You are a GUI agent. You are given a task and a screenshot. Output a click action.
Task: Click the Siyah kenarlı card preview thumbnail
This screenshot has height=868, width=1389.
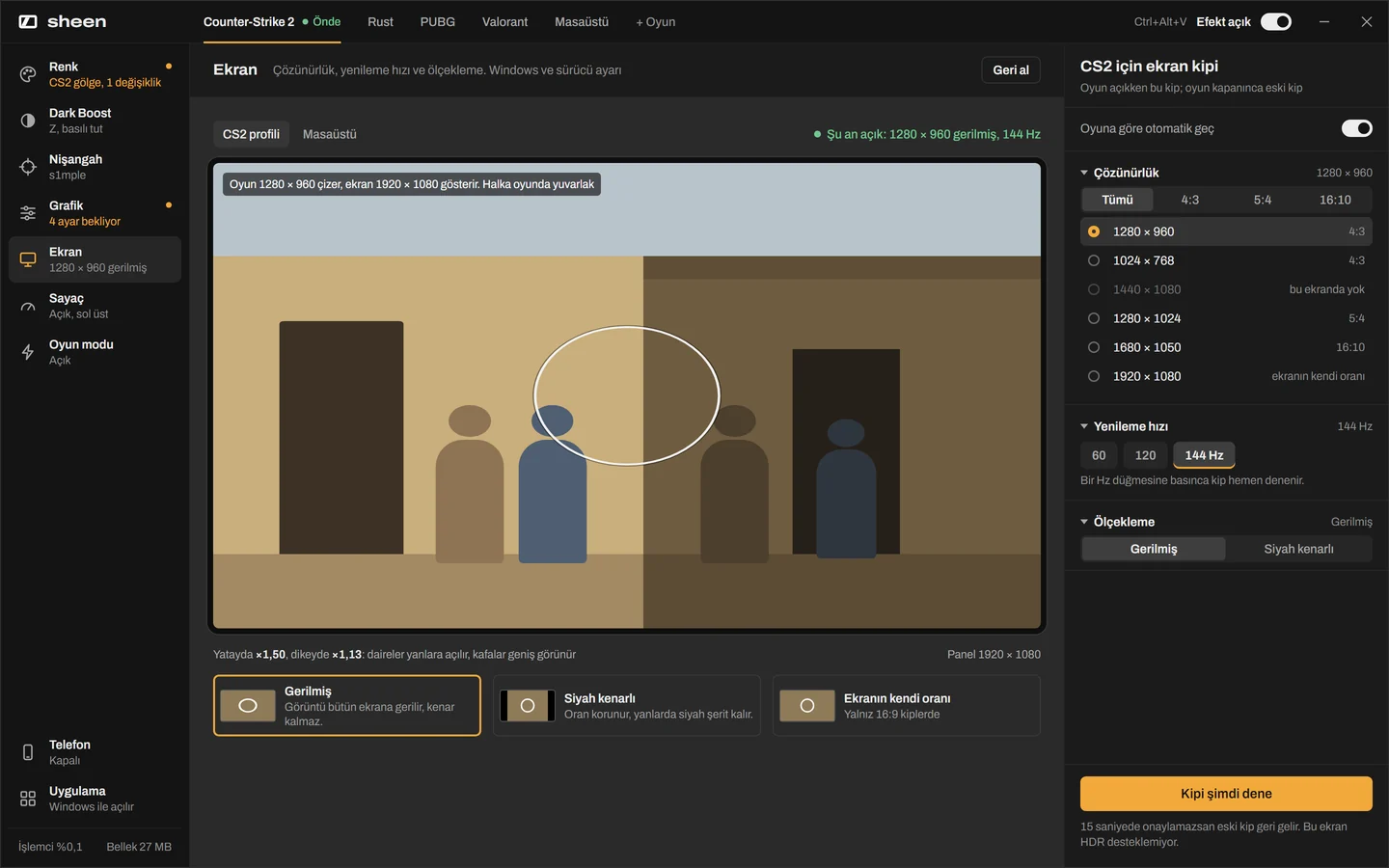coord(528,706)
